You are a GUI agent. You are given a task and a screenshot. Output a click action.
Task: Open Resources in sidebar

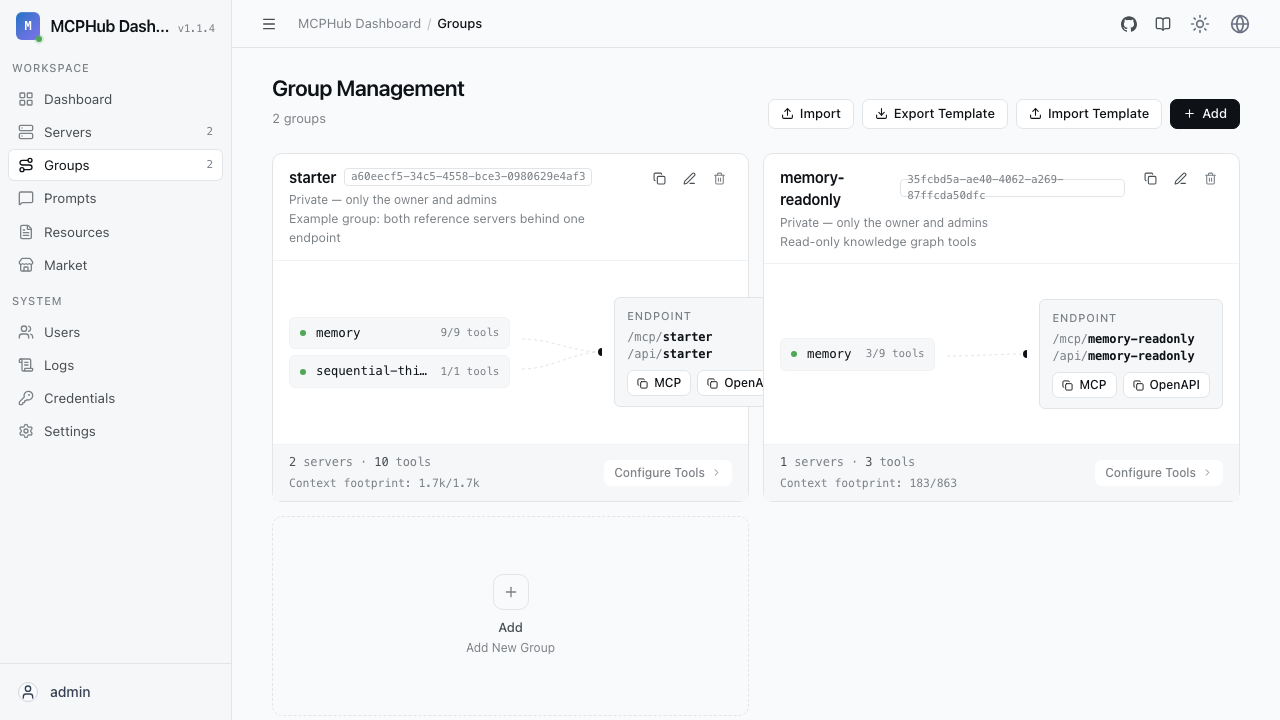tap(115, 232)
